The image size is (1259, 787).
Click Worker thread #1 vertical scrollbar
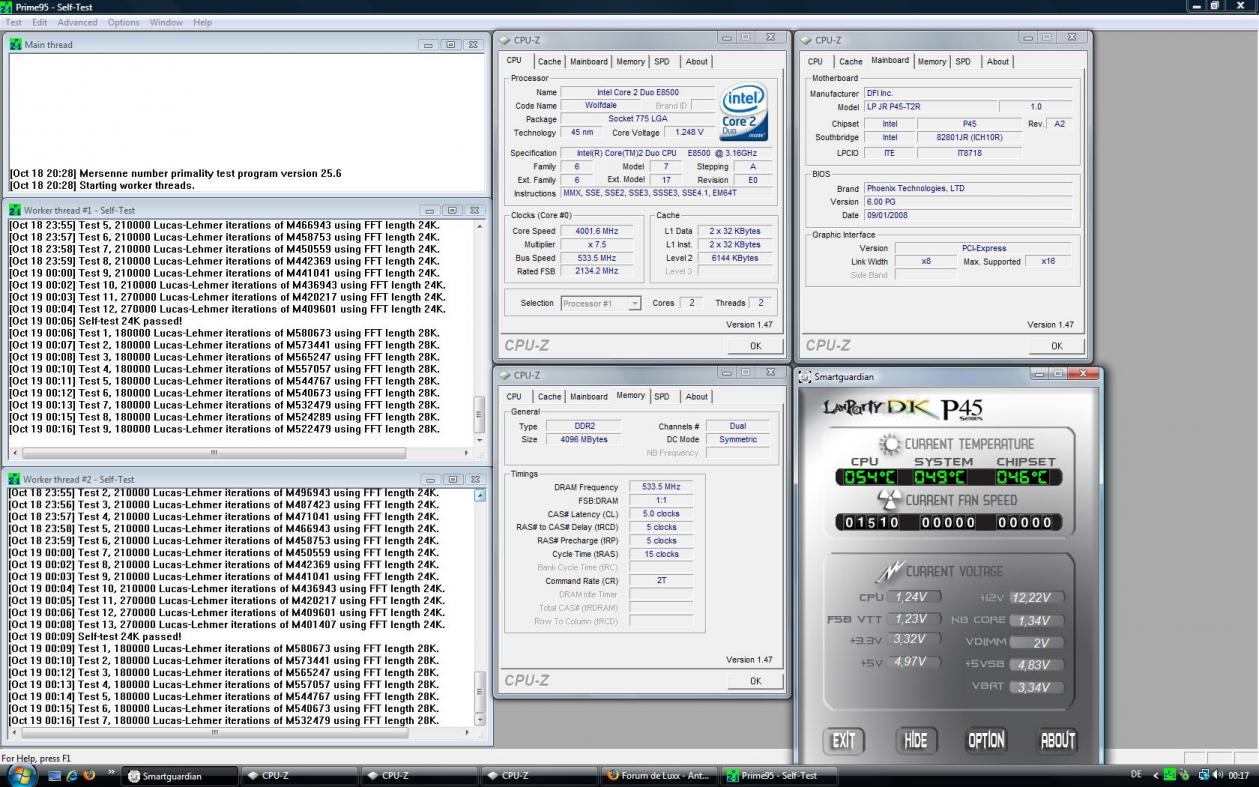(479, 333)
